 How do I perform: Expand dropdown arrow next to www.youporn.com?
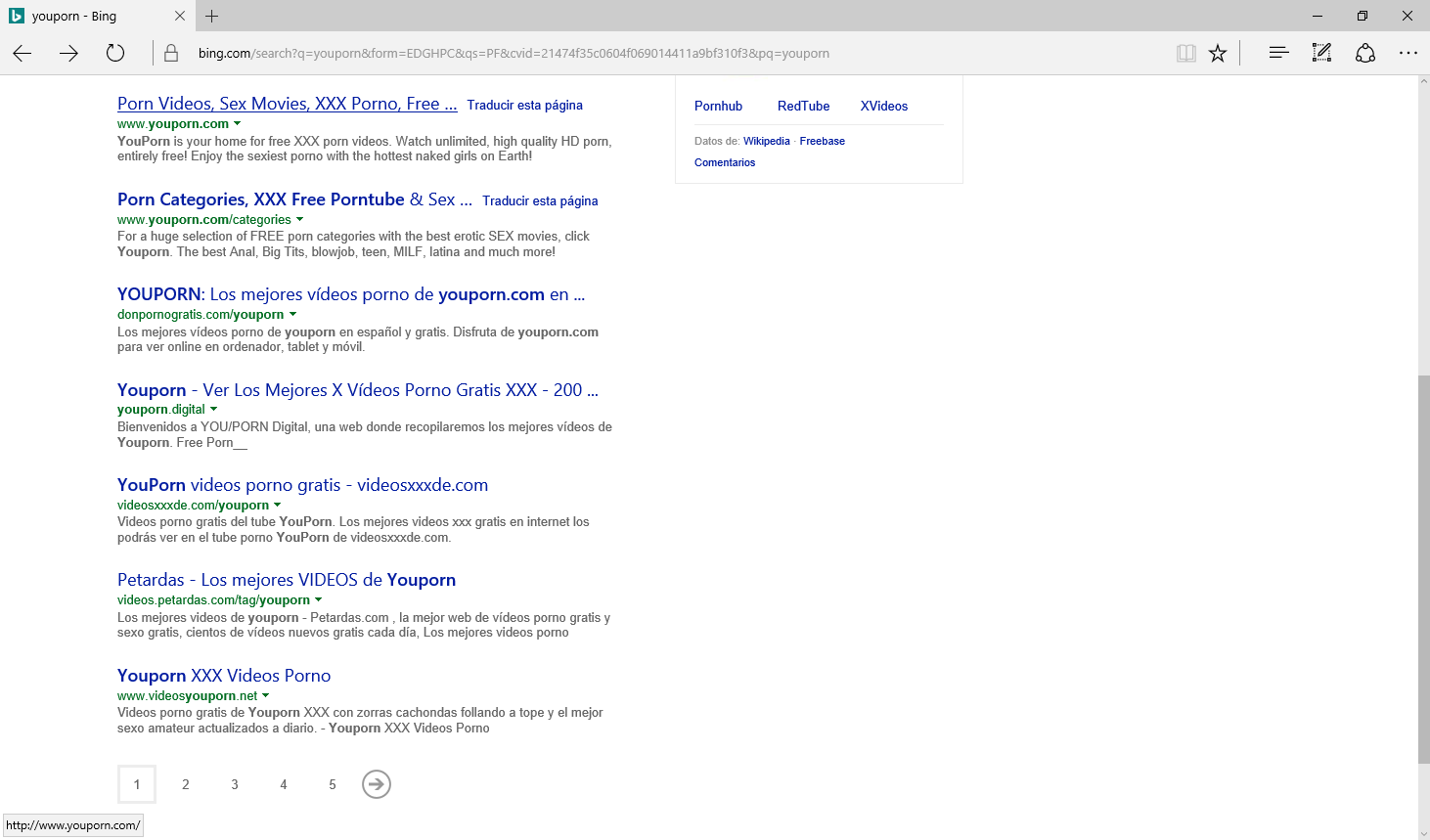pyautogui.click(x=237, y=124)
